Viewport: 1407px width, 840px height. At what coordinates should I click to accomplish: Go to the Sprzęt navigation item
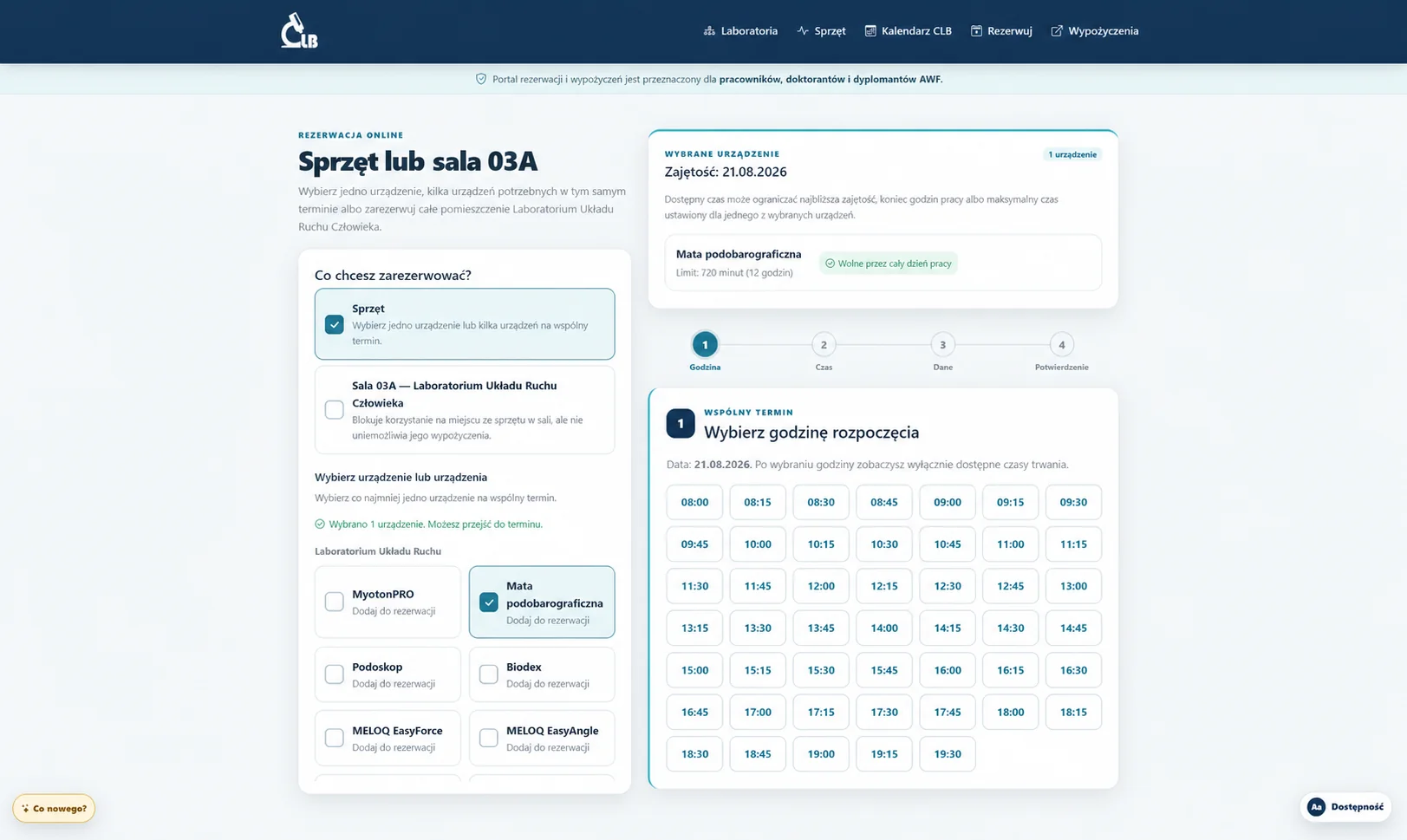pos(821,30)
